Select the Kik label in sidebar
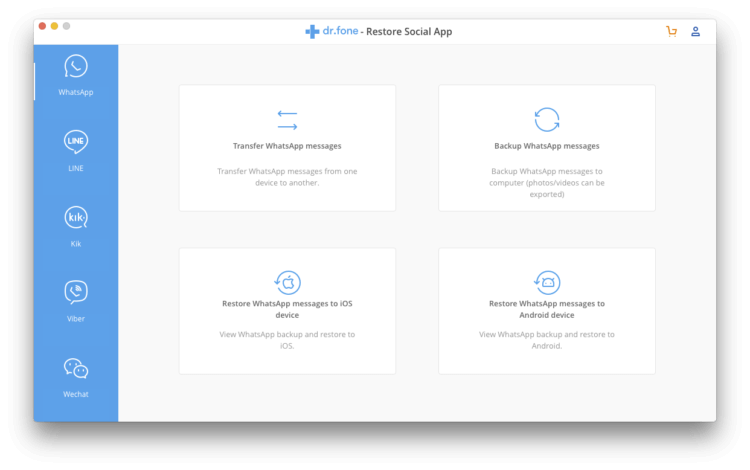Image resolution: width=750 pixels, height=470 pixels. click(76, 244)
